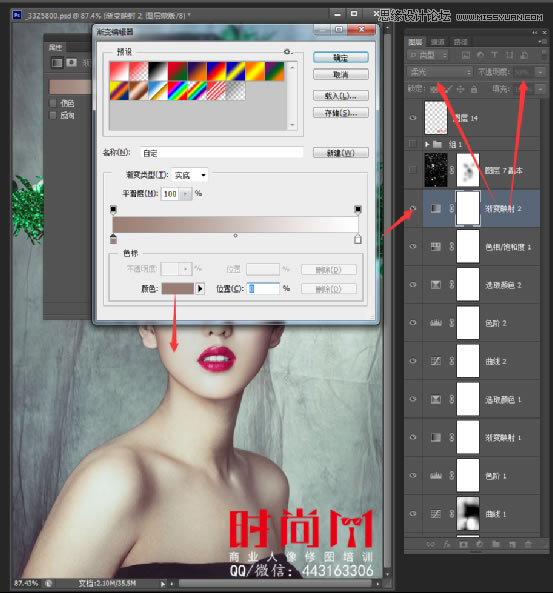553x593 pixels.
Task: Enable 仿色 dither checkbox in Properties
Action: [53, 103]
